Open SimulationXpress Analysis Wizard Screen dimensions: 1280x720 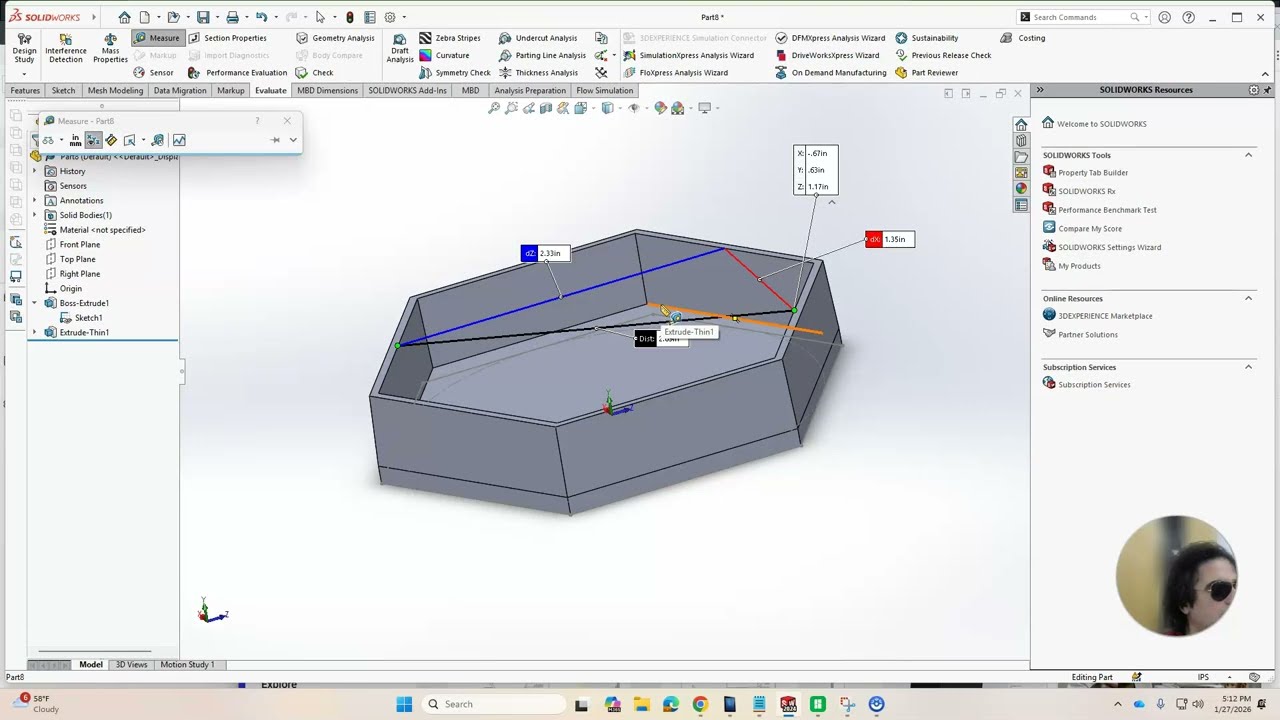[x=689, y=55]
